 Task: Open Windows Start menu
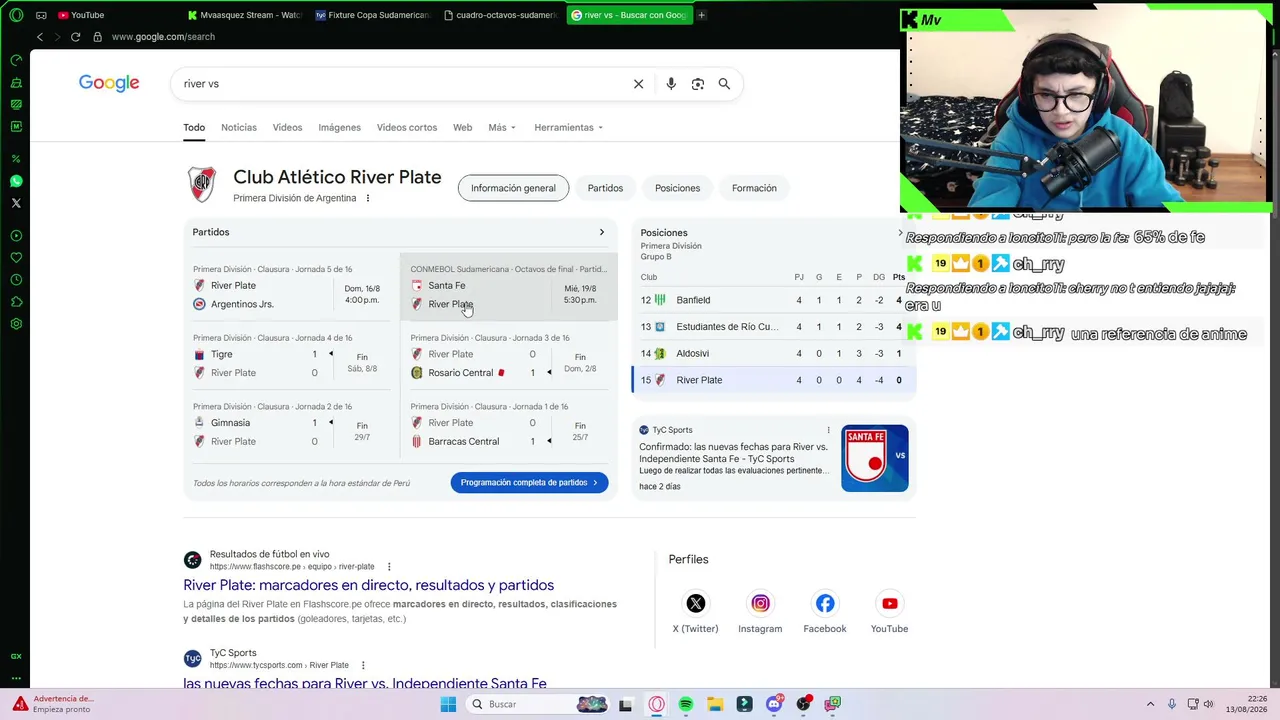tap(448, 704)
